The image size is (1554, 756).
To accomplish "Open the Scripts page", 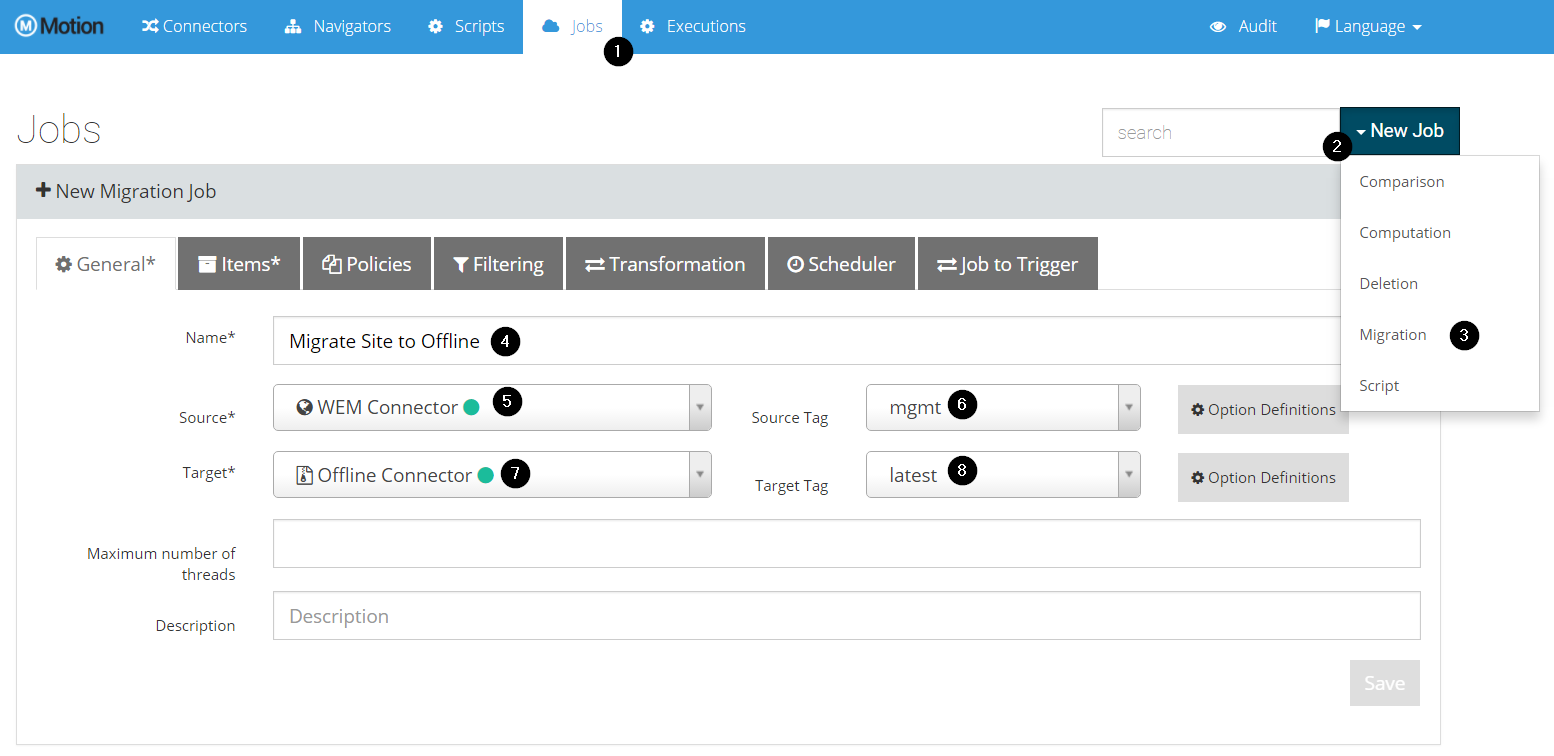I will point(466,26).
